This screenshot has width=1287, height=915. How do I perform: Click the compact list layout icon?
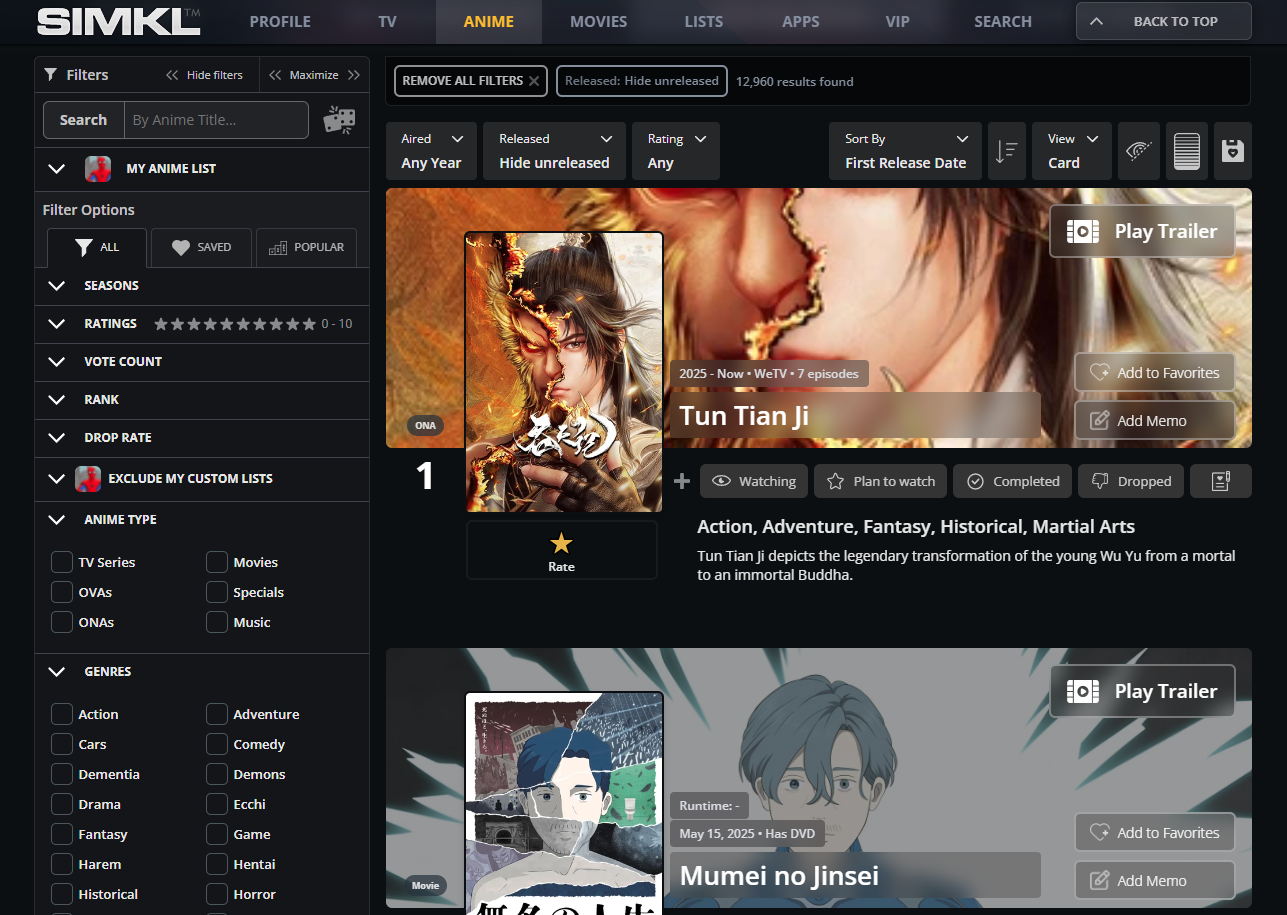[x=1186, y=152]
